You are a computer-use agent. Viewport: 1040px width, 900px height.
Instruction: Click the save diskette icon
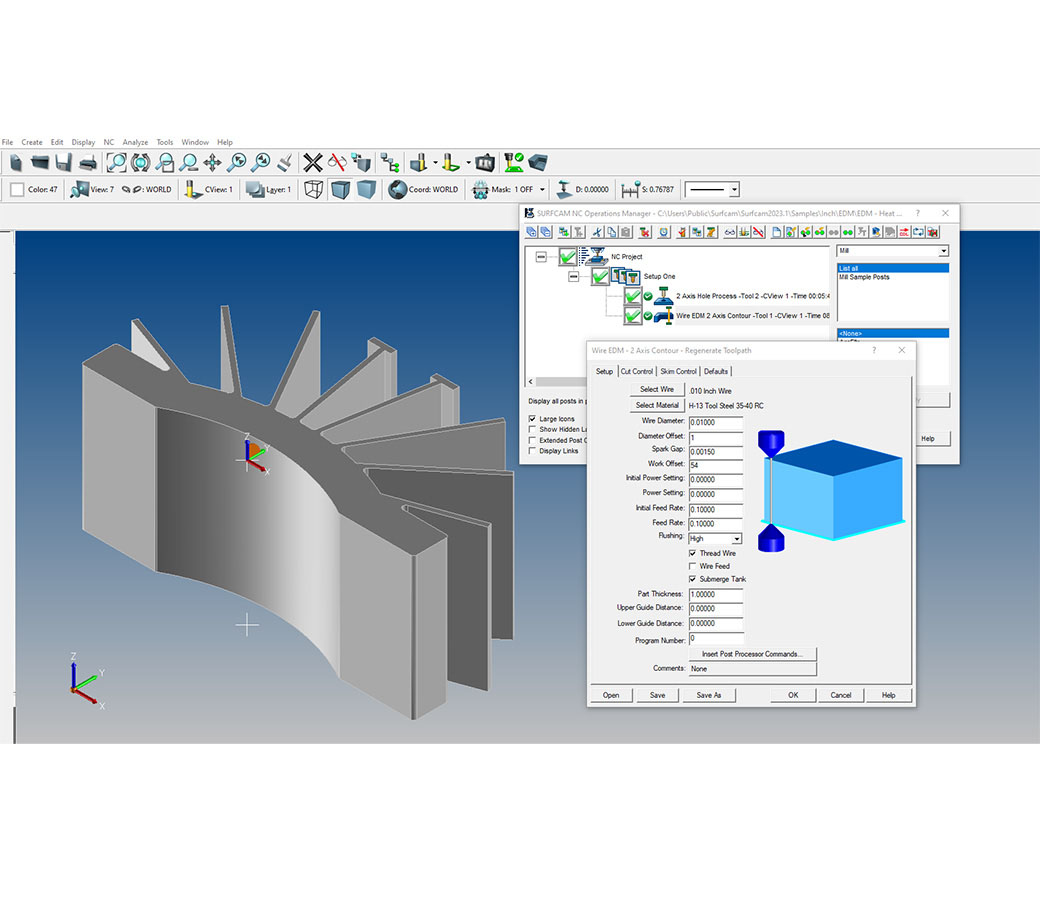click(x=64, y=162)
